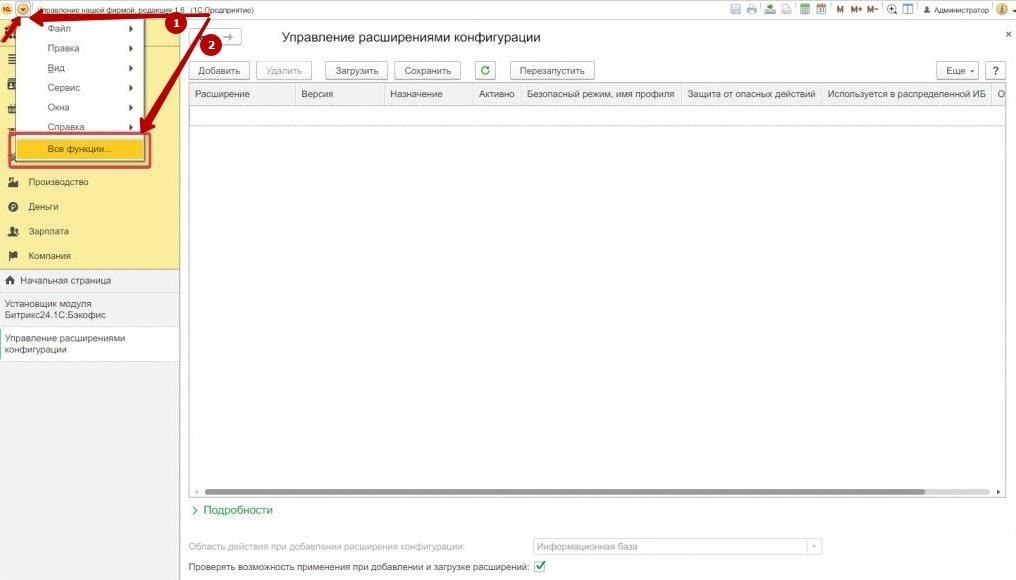Click the Активно column header

pos(497,94)
